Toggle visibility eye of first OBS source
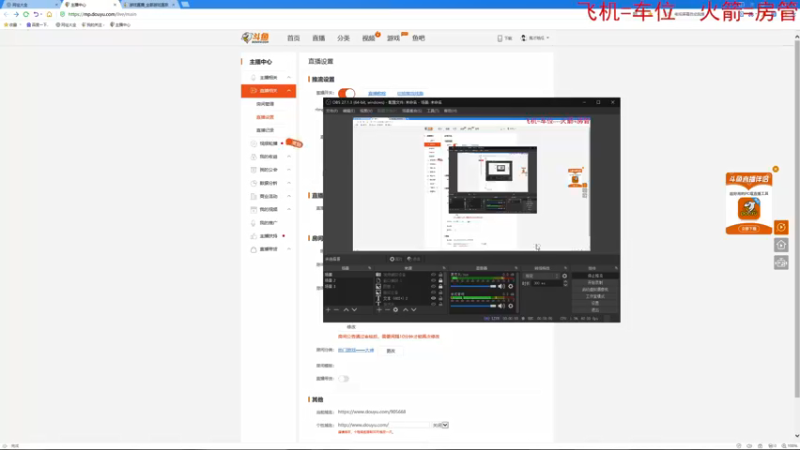Image resolution: width=800 pixels, height=450 pixels. [x=433, y=274]
